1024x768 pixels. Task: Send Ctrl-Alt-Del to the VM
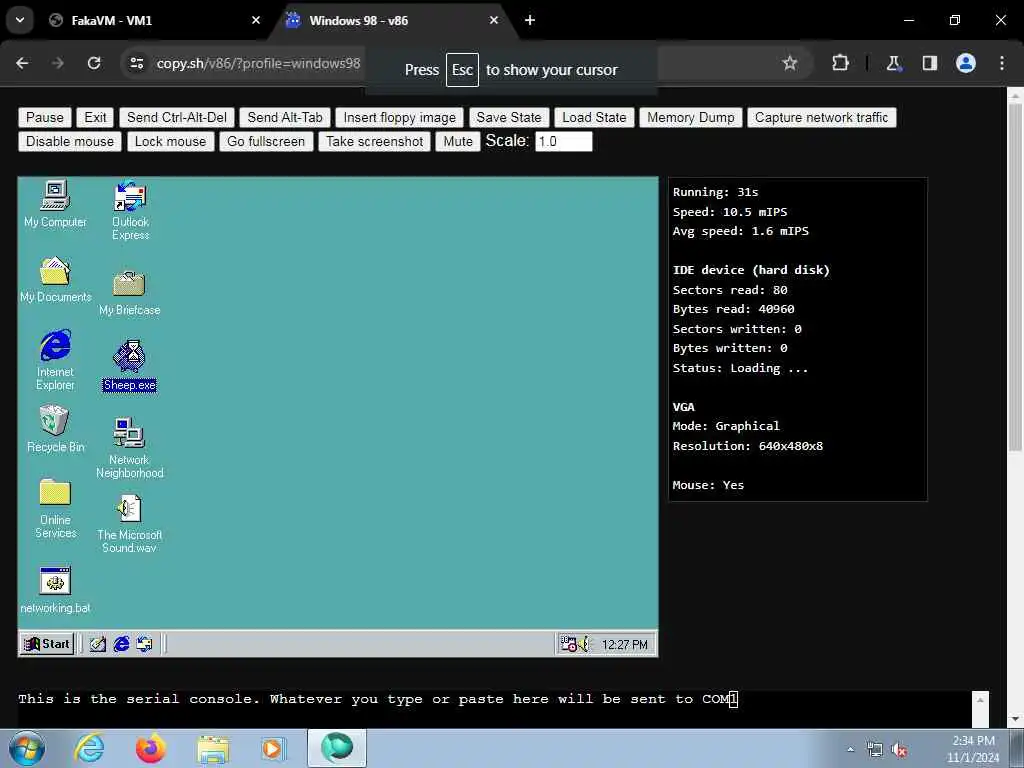177,118
